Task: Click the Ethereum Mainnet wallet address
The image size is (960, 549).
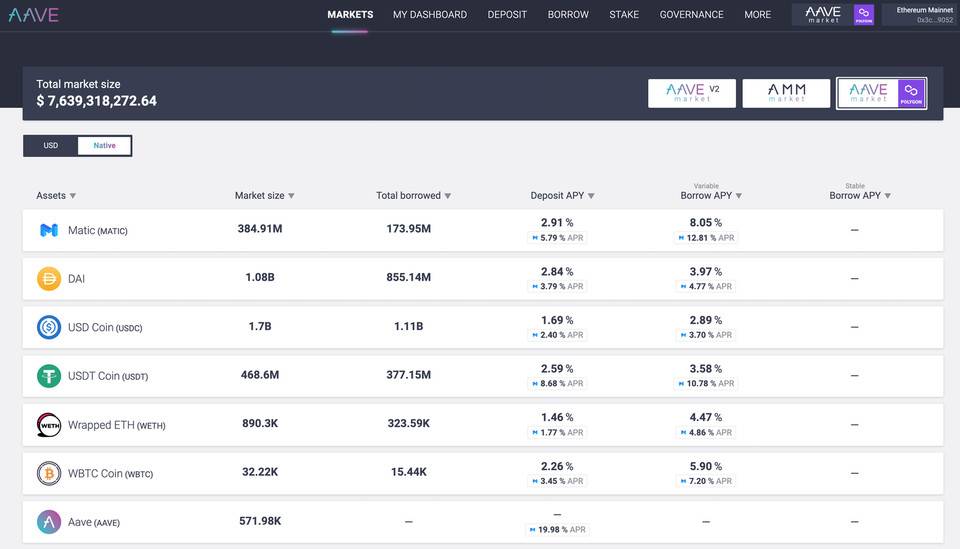Action: pos(935,20)
